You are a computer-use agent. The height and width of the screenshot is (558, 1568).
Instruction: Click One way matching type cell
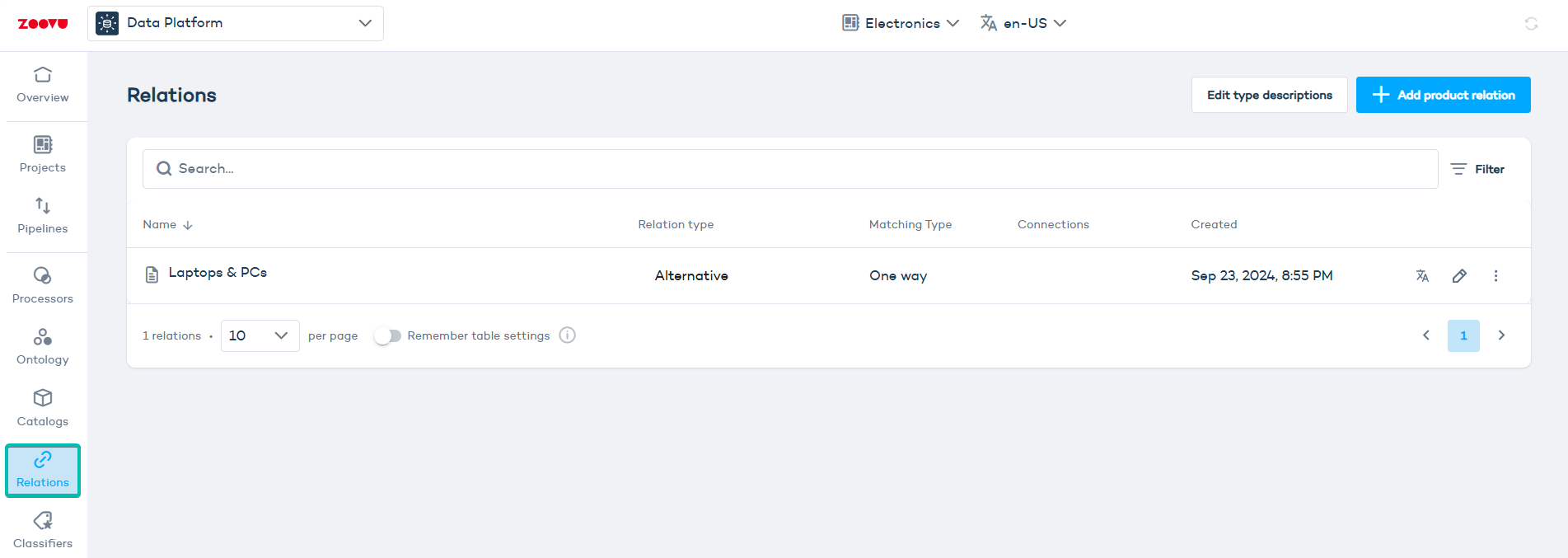[898, 276]
